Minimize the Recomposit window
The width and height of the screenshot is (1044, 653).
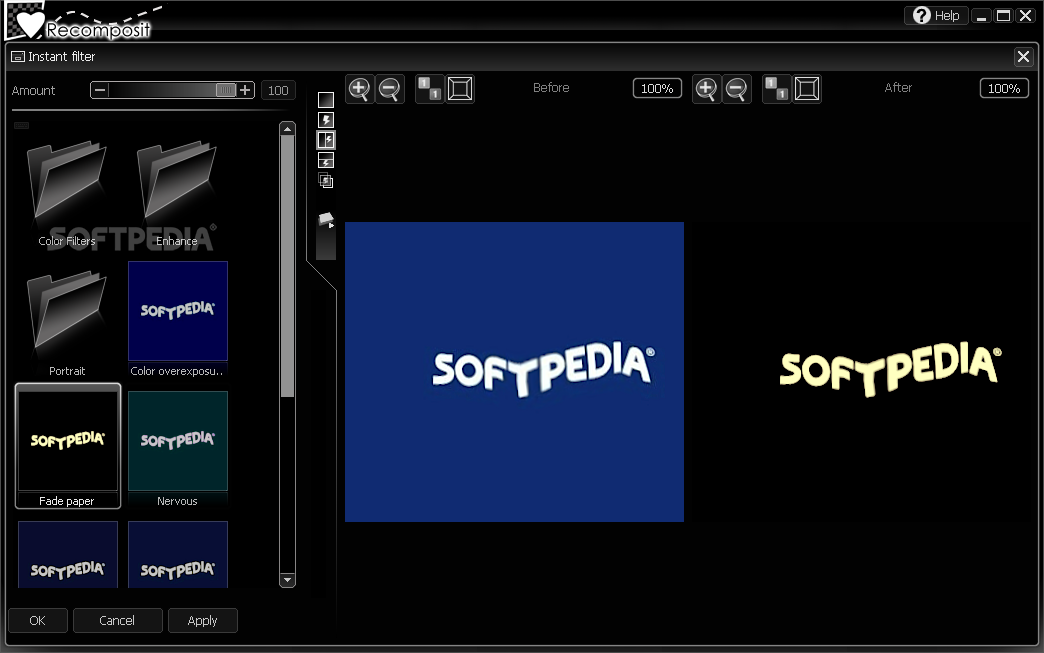(981, 15)
